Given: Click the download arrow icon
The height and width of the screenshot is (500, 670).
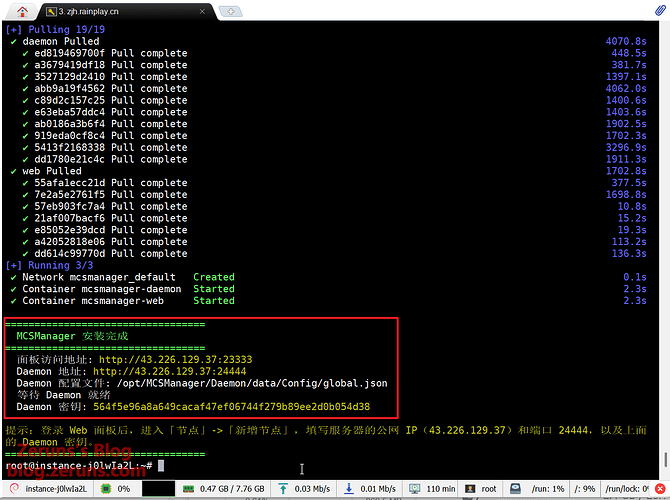Looking at the screenshot, I should click(x=349, y=488).
